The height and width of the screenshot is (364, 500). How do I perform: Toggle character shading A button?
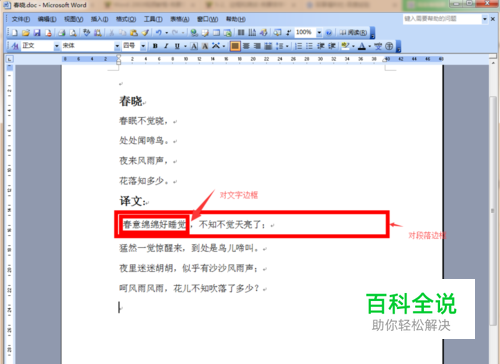205,46
